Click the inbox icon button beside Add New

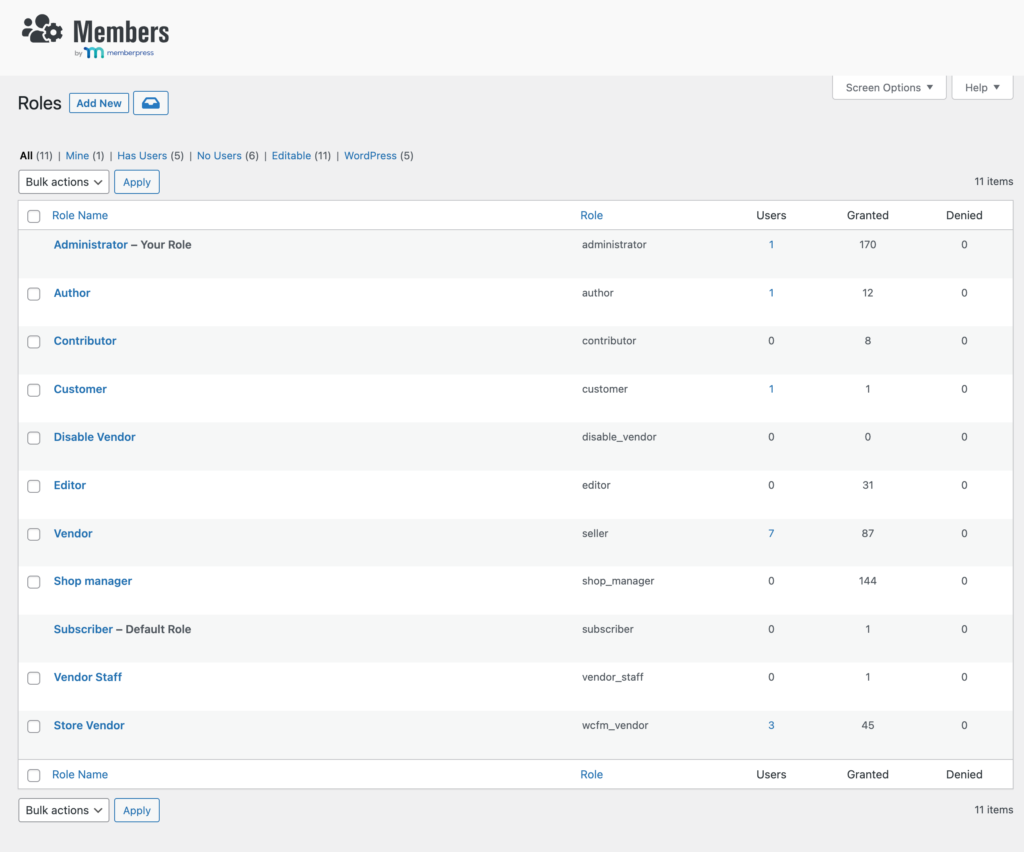[x=151, y=103]
